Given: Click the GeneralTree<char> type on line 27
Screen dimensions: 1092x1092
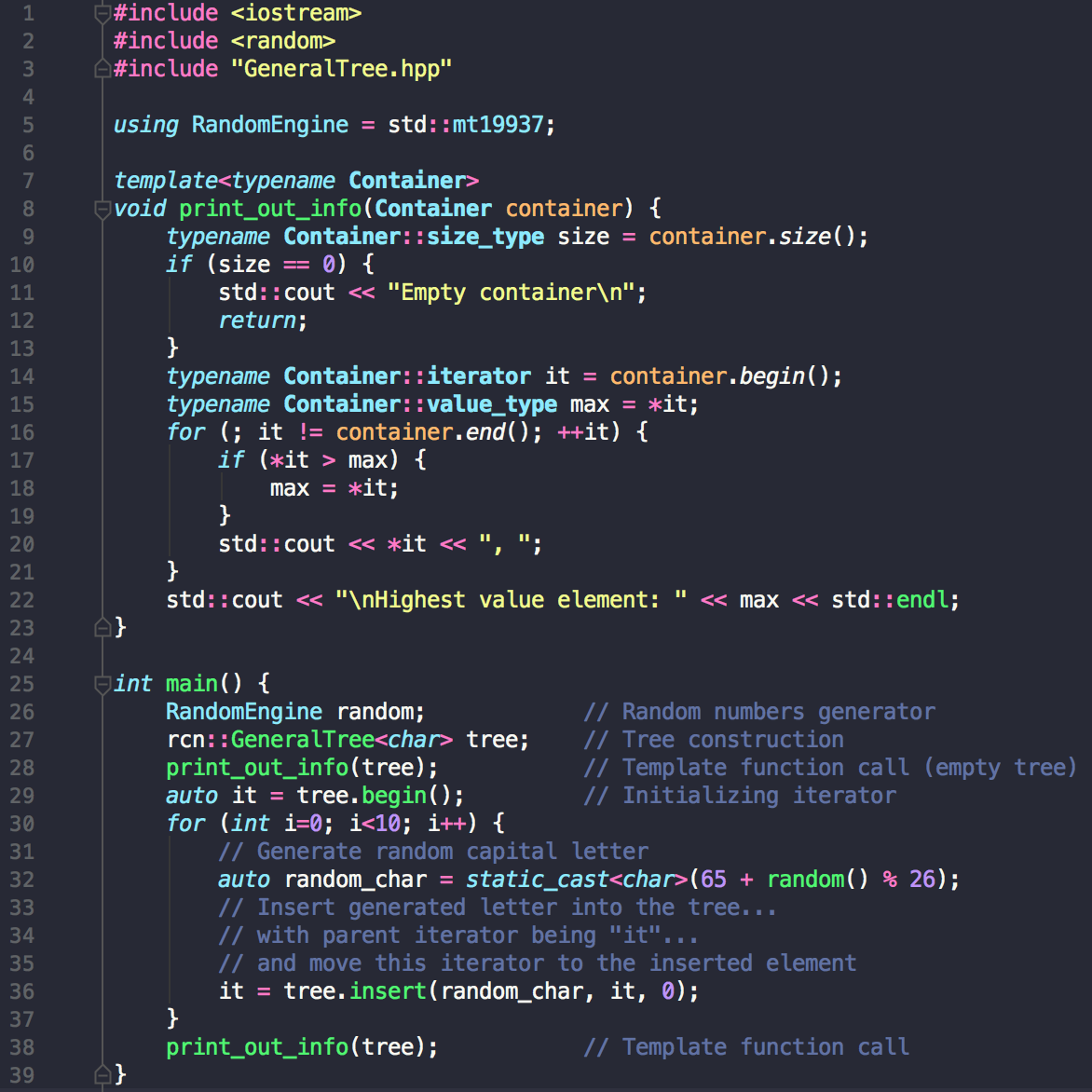Looking at the screenshot, I should point(341,740).
